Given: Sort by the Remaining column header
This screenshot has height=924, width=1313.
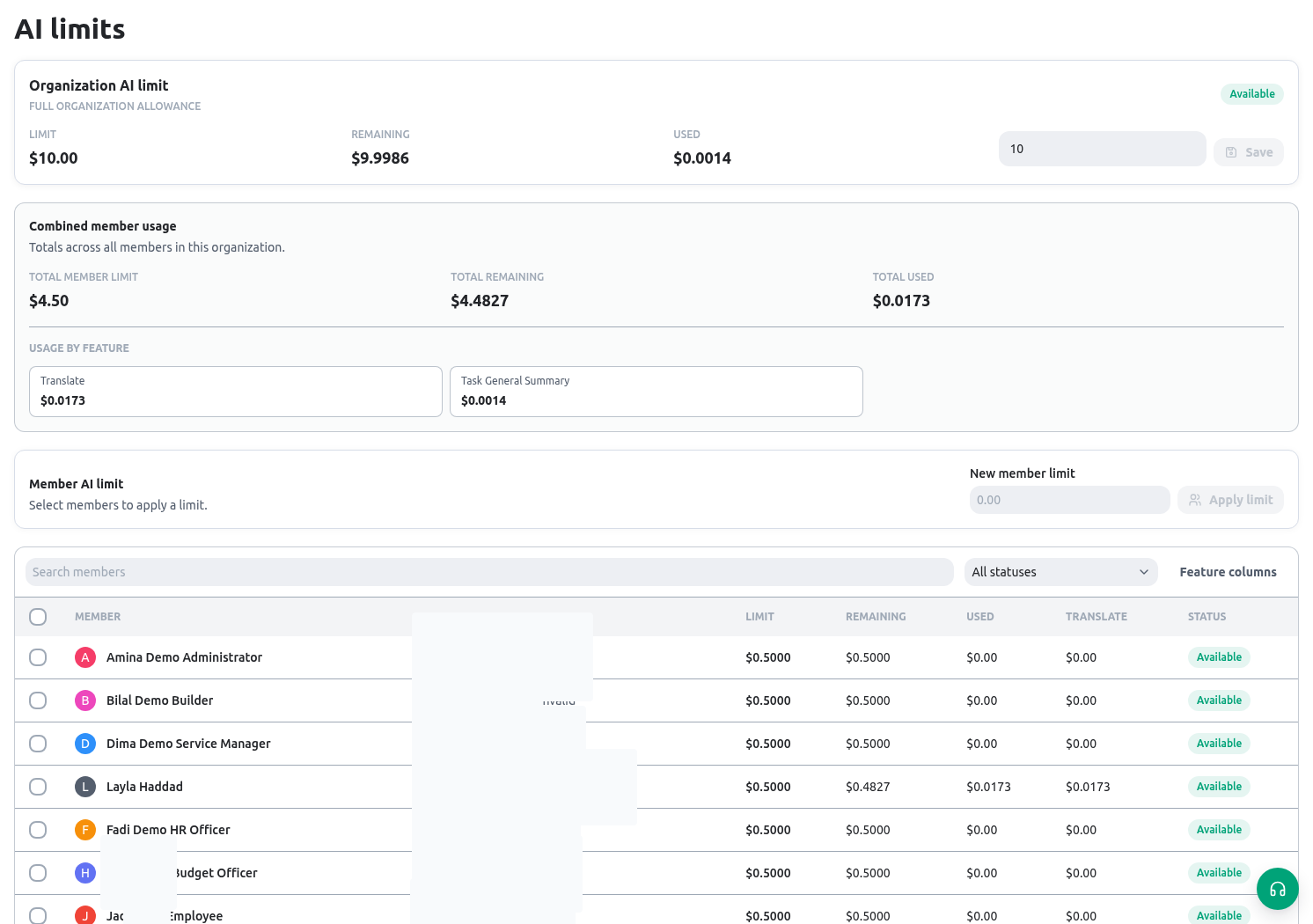Looking at the screenshot, I should click(876, 617).
